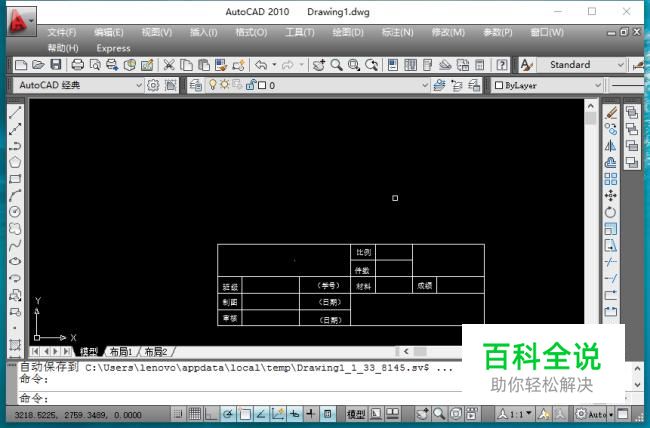The width and height of the screenshot is (650, 428).
Task: Select the Spline tool
Action: click(x=15, y=245)
